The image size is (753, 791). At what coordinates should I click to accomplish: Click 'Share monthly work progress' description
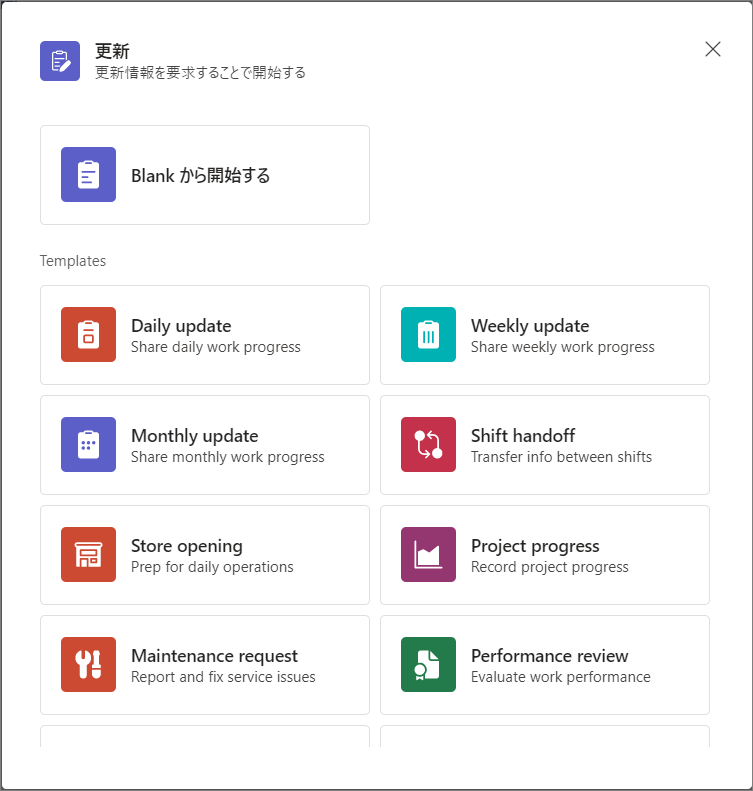[x=227, y=457]
